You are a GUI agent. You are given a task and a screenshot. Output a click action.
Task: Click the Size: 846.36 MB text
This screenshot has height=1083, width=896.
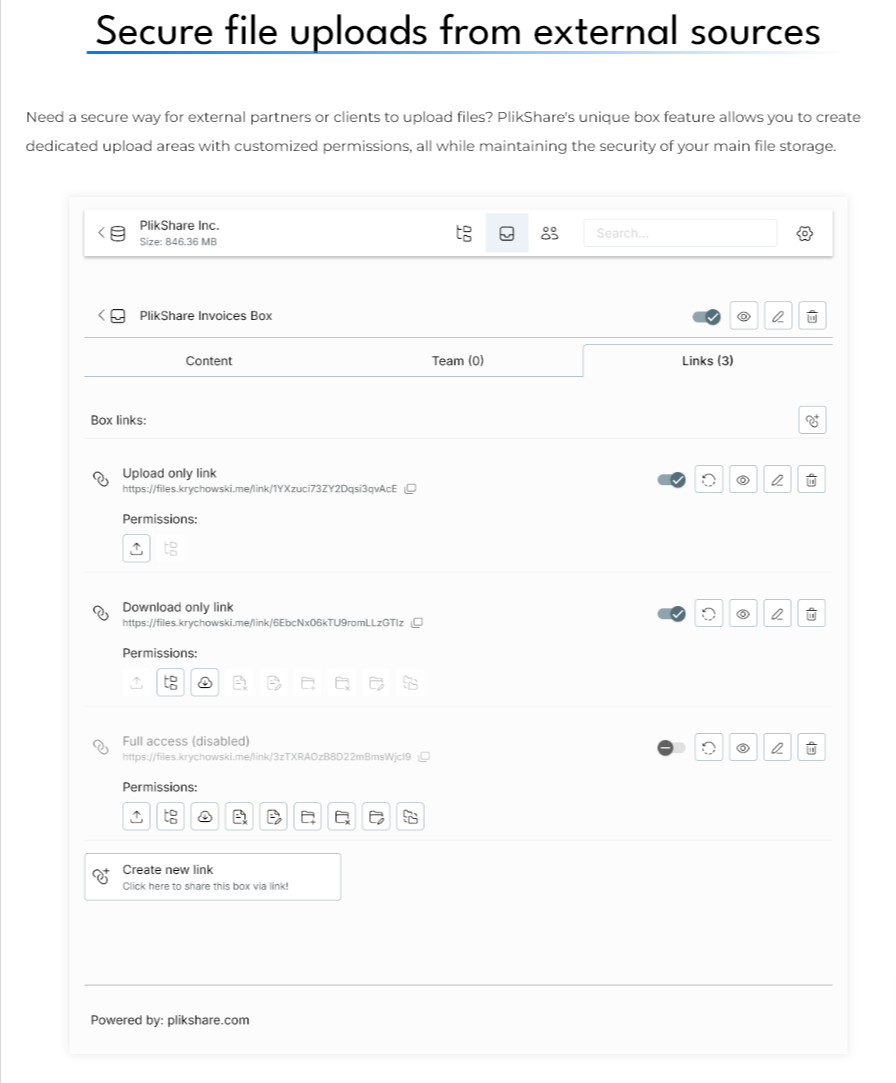(178, 242)
